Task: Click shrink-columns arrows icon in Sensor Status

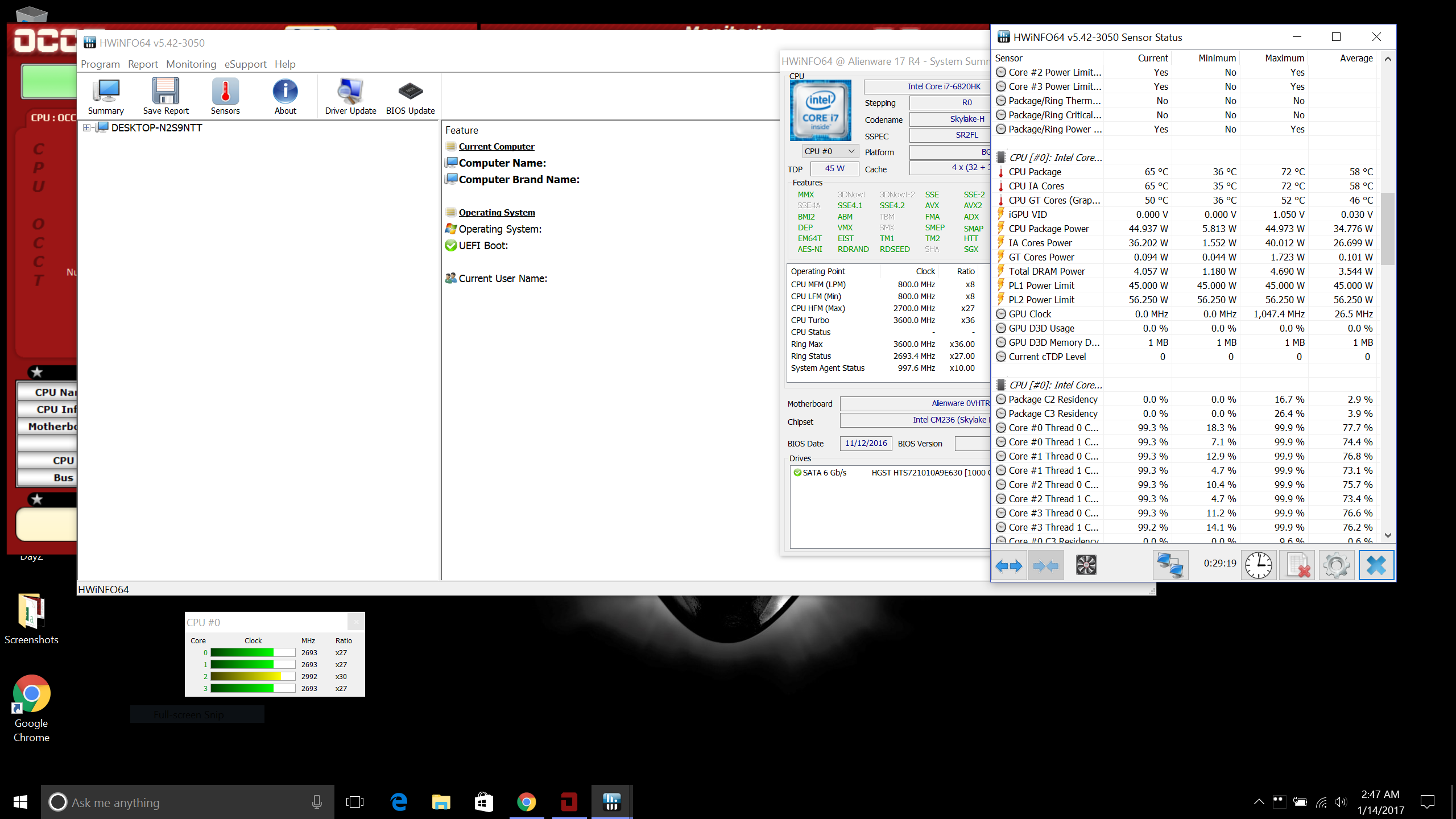Action: (1046, 565)
